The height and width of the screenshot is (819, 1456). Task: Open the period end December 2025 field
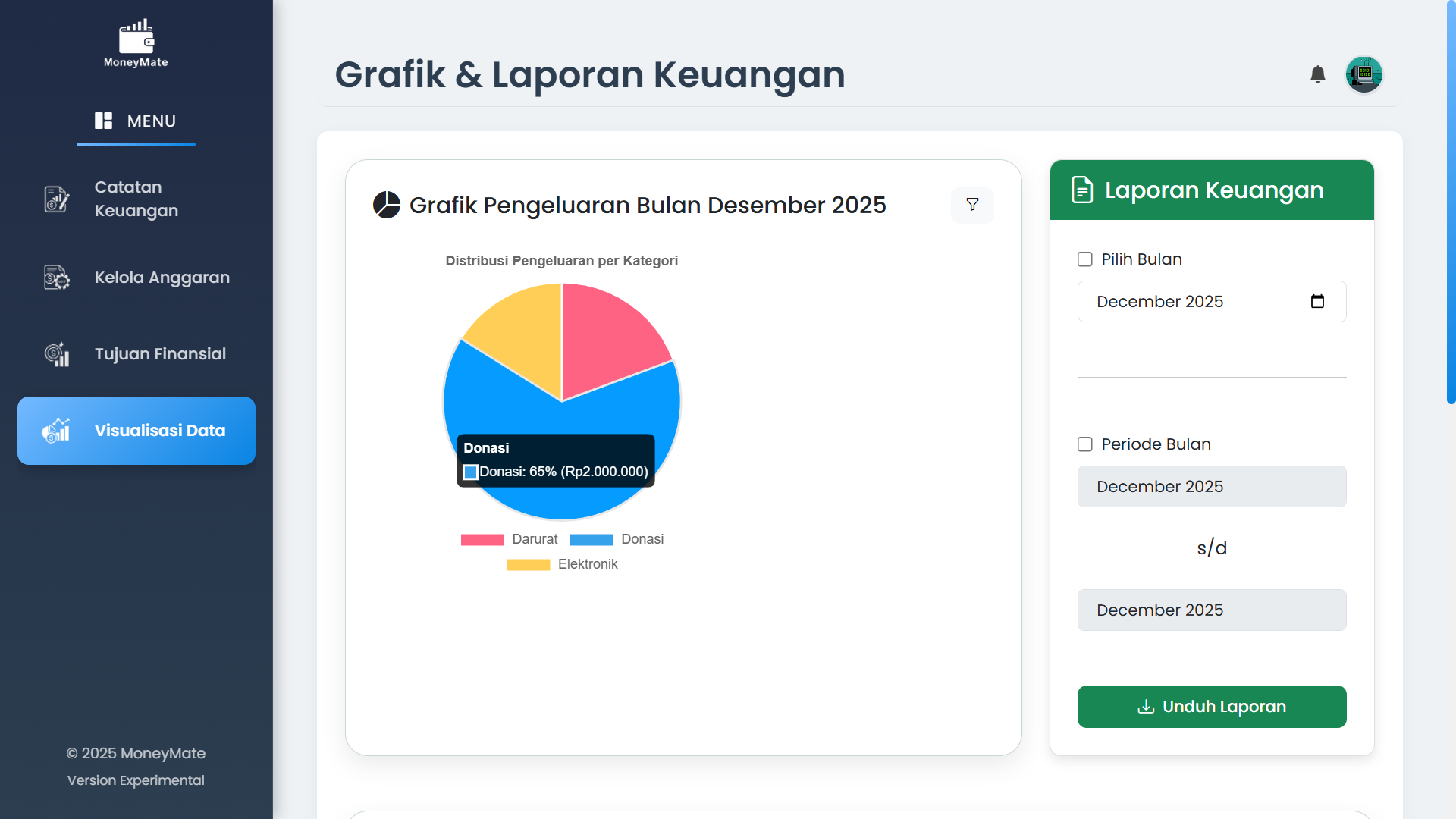click(x=1211, y=610)
